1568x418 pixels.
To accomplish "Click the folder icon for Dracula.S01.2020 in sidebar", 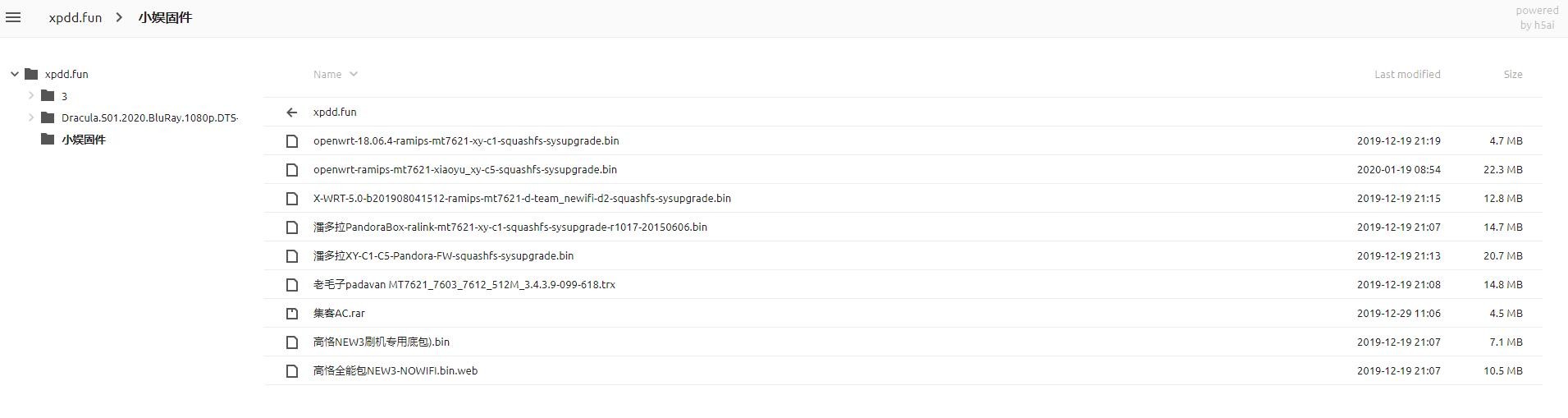I will click(48, 117).
